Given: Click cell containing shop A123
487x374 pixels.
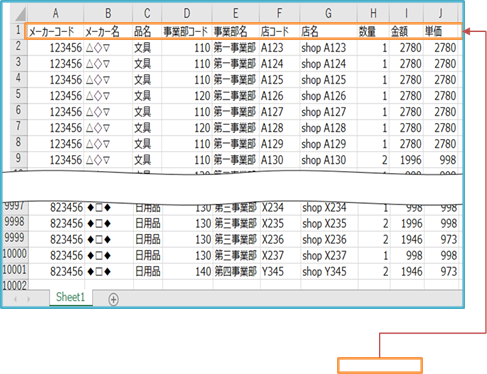Looking at the screenshot, I should [328, 48].
